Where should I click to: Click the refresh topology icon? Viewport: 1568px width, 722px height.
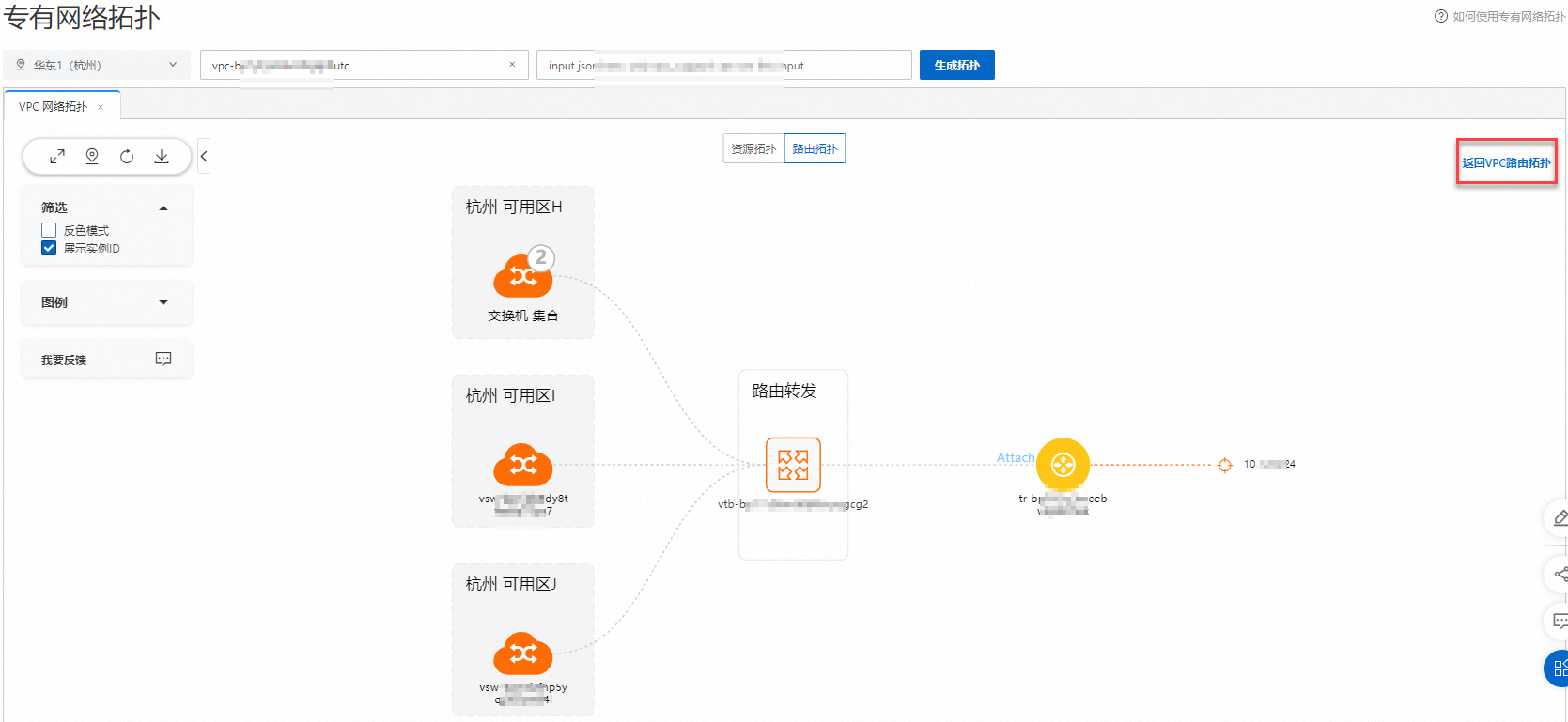(127, 157)
